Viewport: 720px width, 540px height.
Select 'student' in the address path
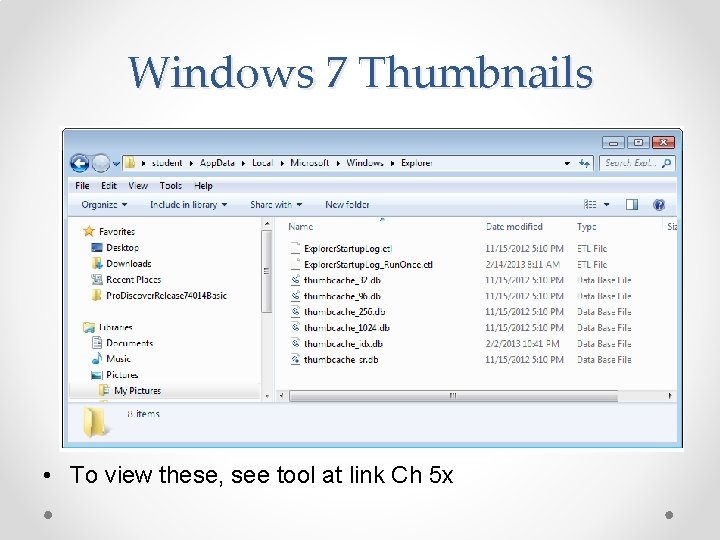pyautogui.click(x=167, y=163)
